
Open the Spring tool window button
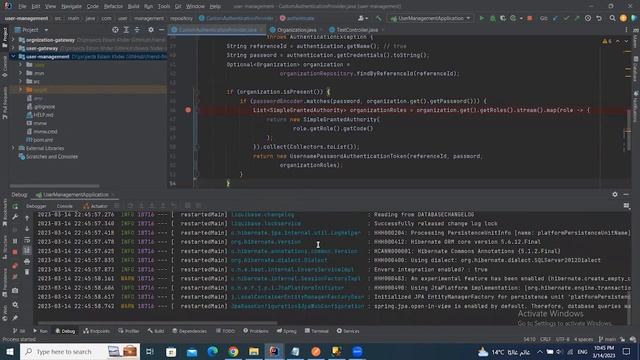(x=287, y=331)
